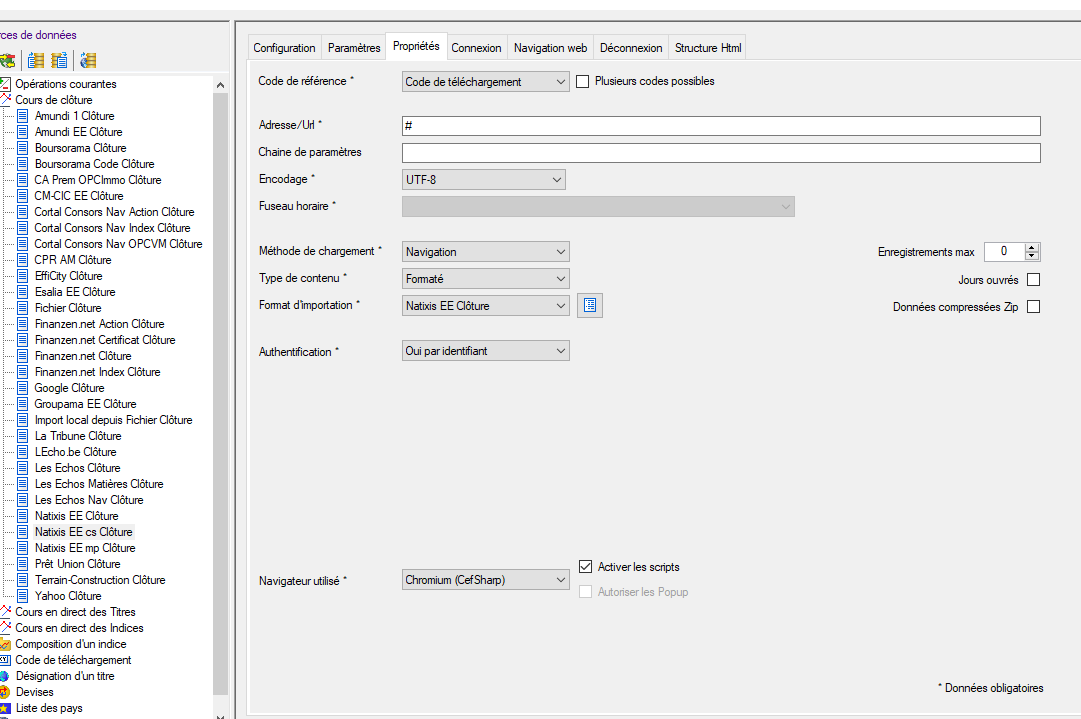
Task: Click the Adresse/Url input field
Action: [x=720, y=126]
